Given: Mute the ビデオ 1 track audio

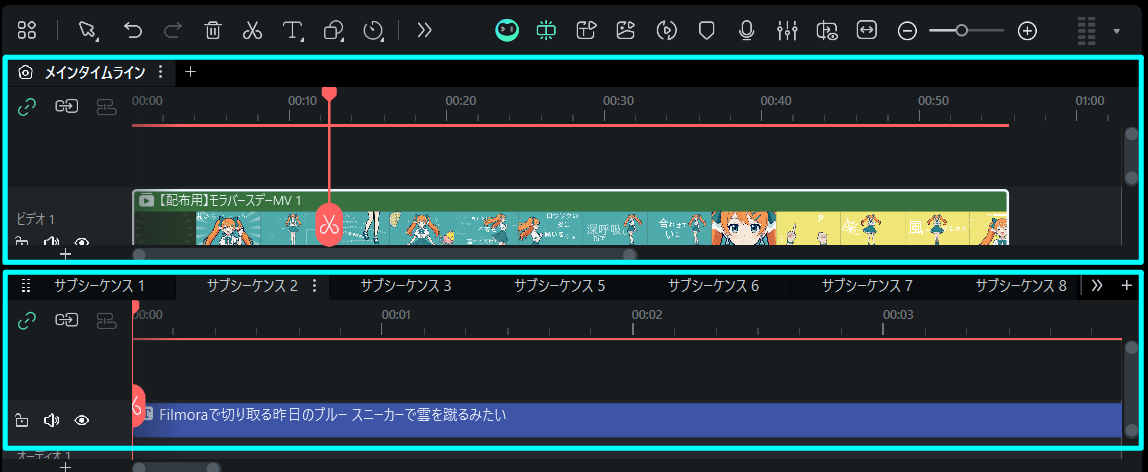Looking at the screenshot, I should click(51, 241).
